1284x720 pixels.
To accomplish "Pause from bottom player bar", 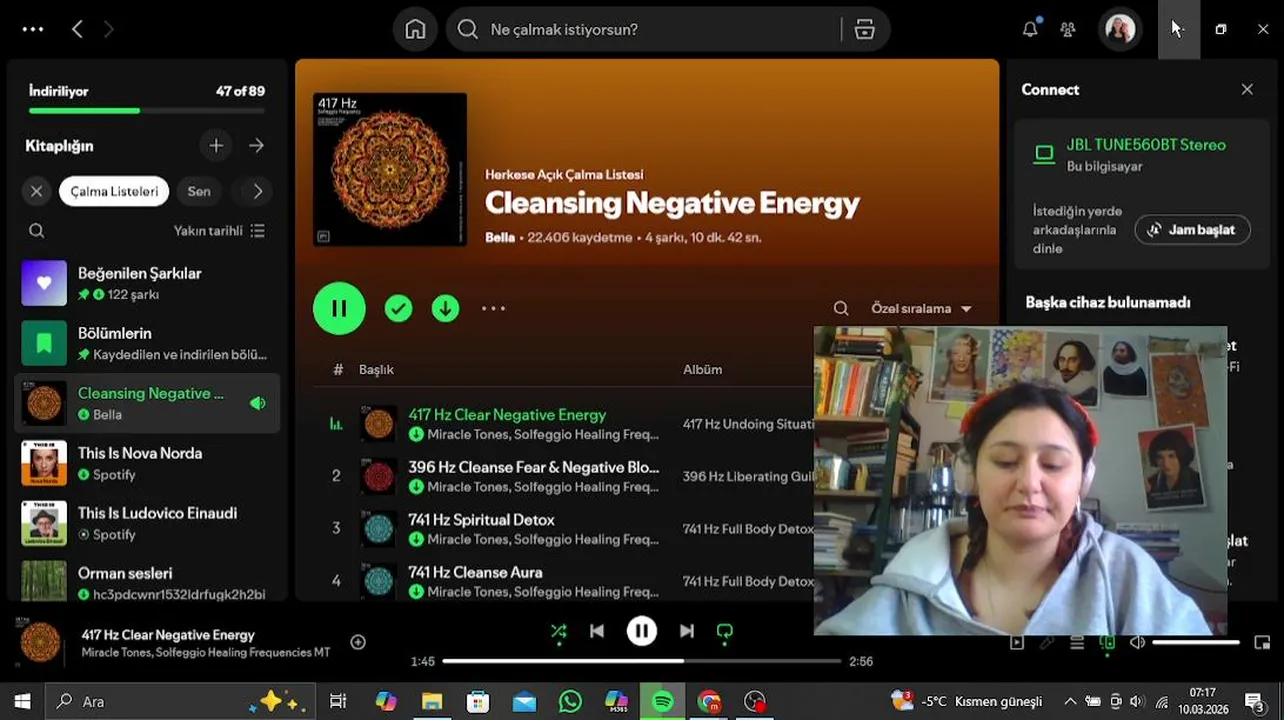I will point(642,631).
